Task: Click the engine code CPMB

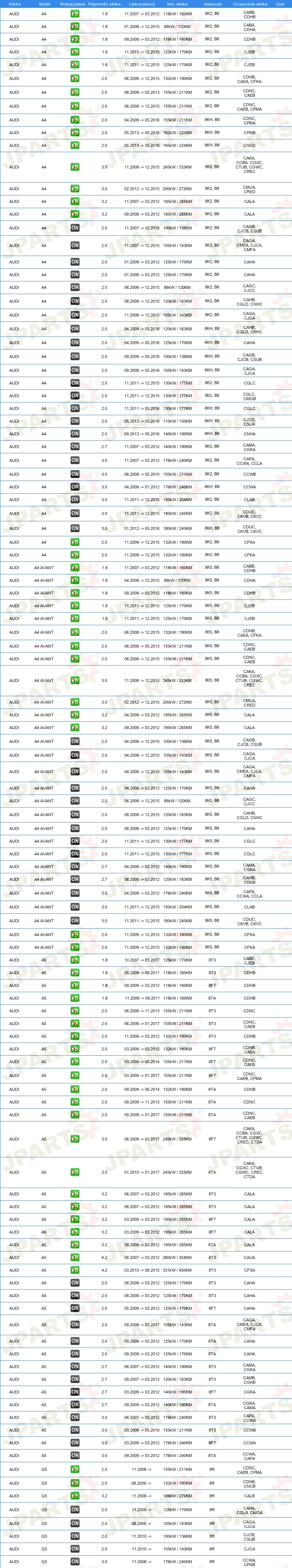Action: (x=249, y=133)
